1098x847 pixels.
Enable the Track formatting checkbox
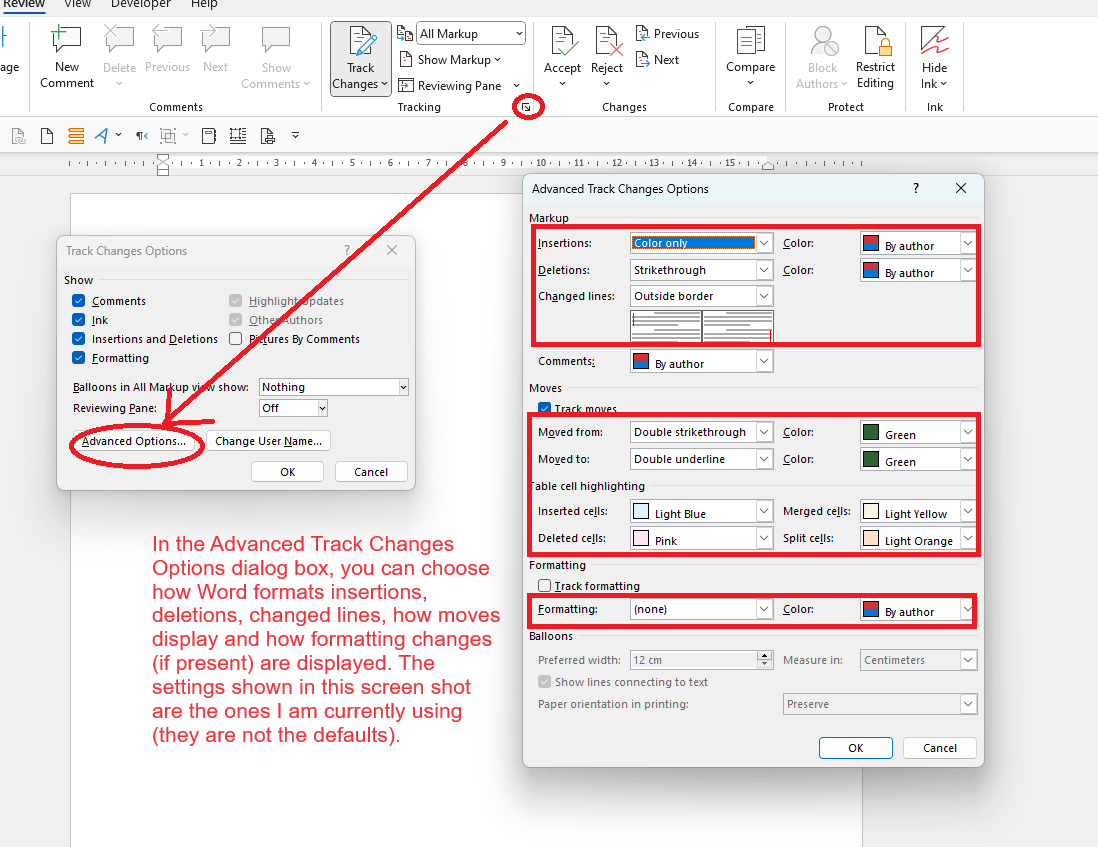[545, 586]
